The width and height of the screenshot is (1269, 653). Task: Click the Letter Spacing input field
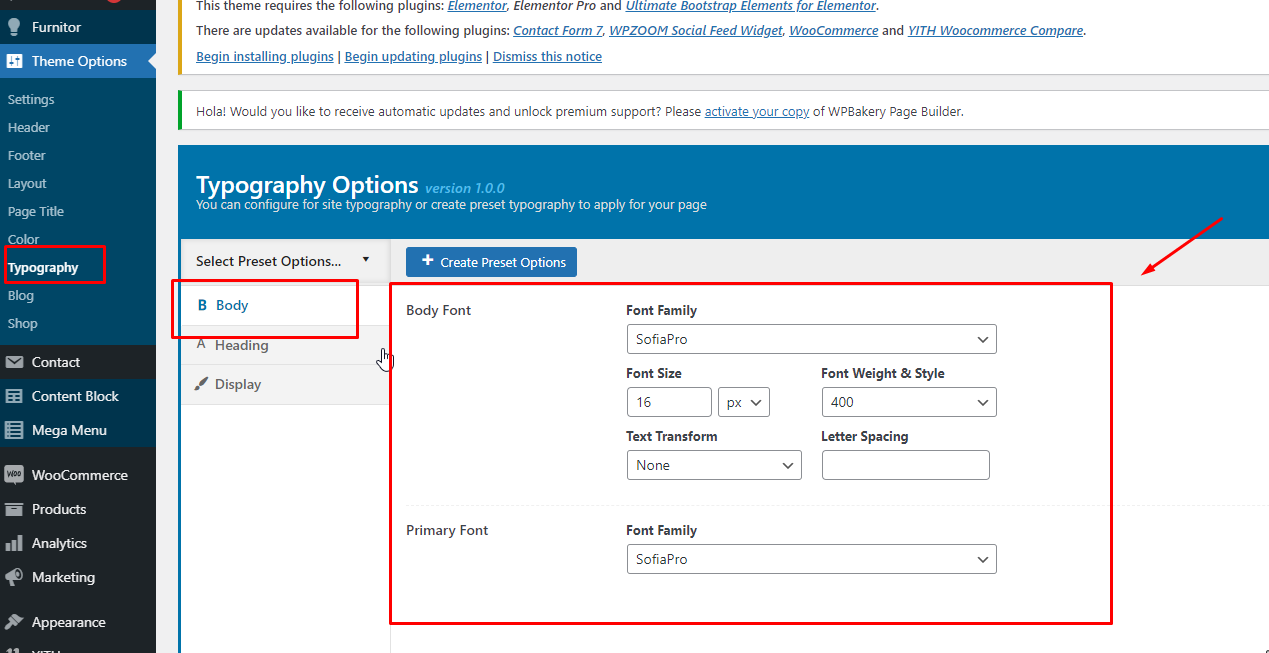click(906, 465)
